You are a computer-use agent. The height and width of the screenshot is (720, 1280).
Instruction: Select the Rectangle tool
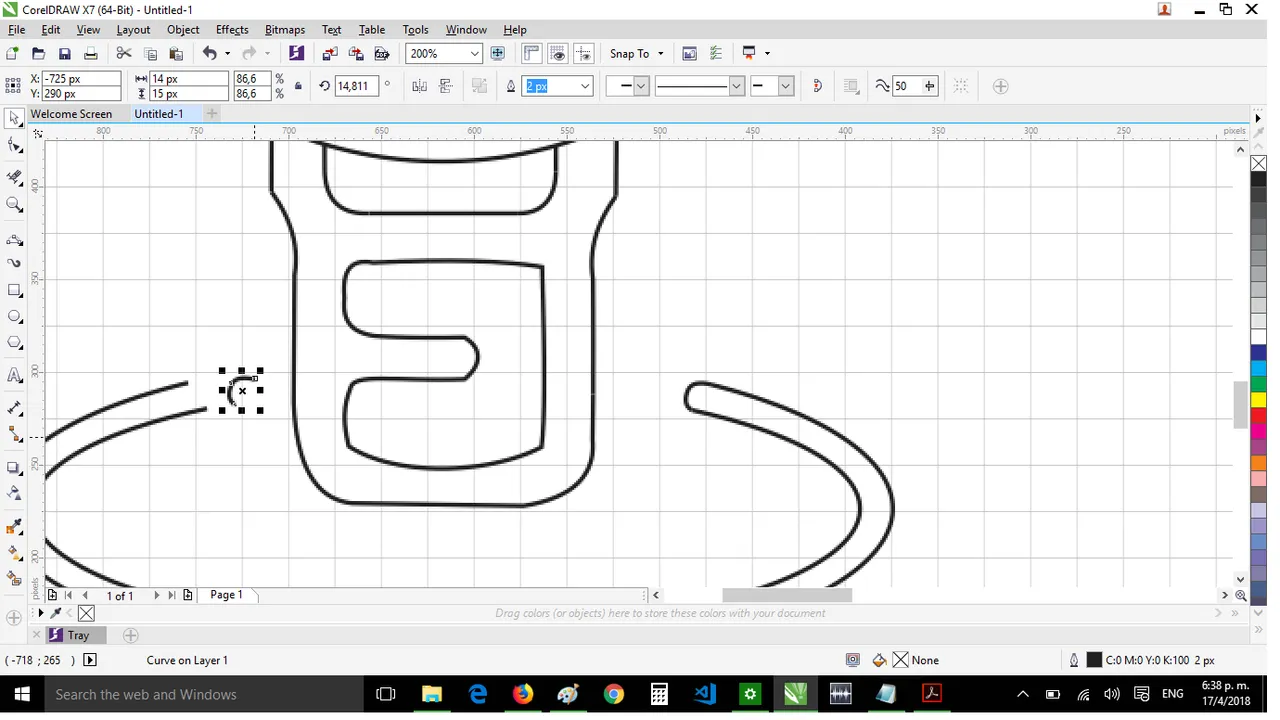[x=14, y=291]
